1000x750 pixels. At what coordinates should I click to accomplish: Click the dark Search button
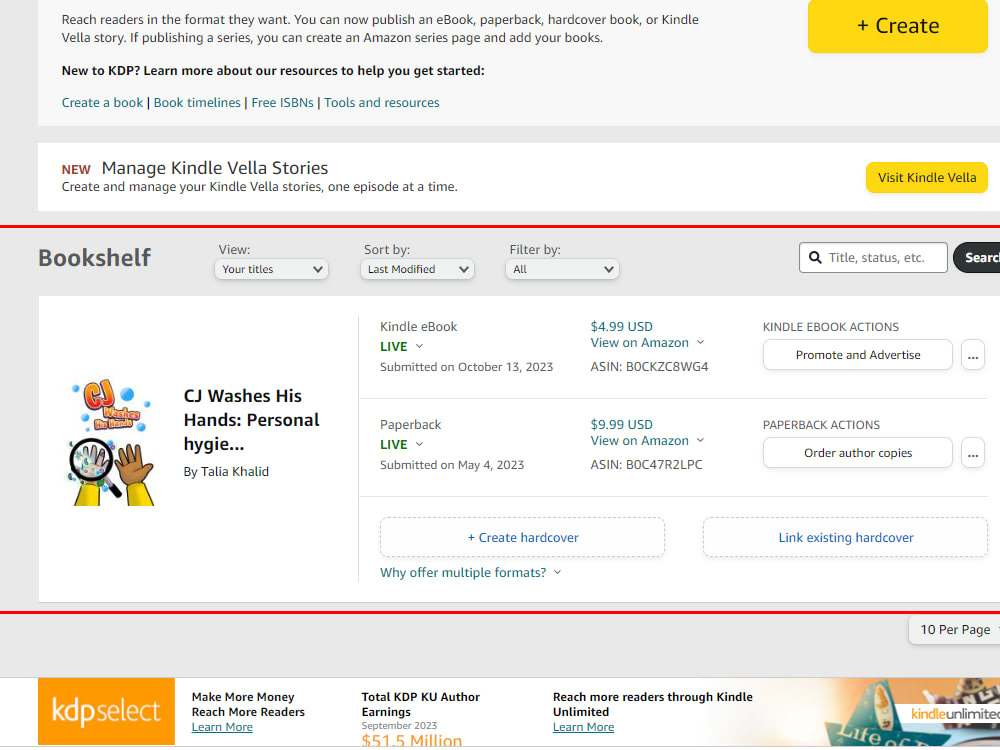[977, 258]
